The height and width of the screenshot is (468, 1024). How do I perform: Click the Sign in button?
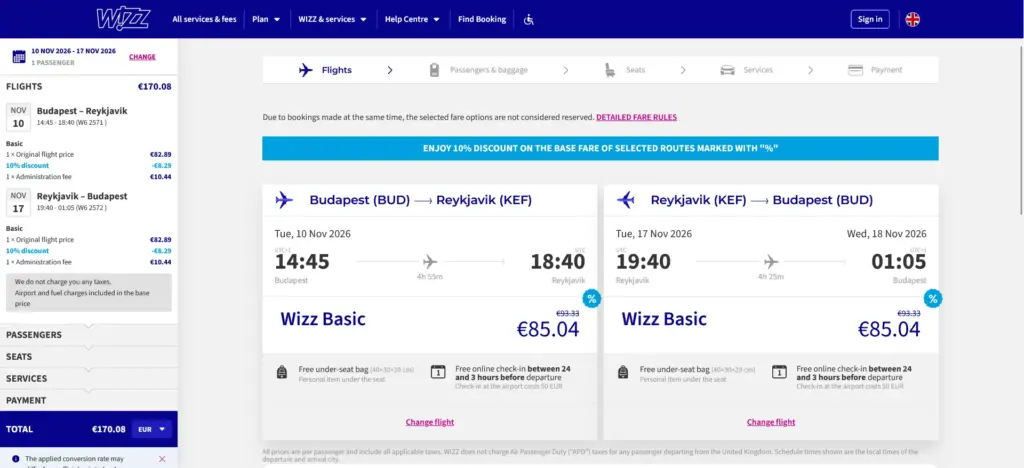tap(870, 20)
